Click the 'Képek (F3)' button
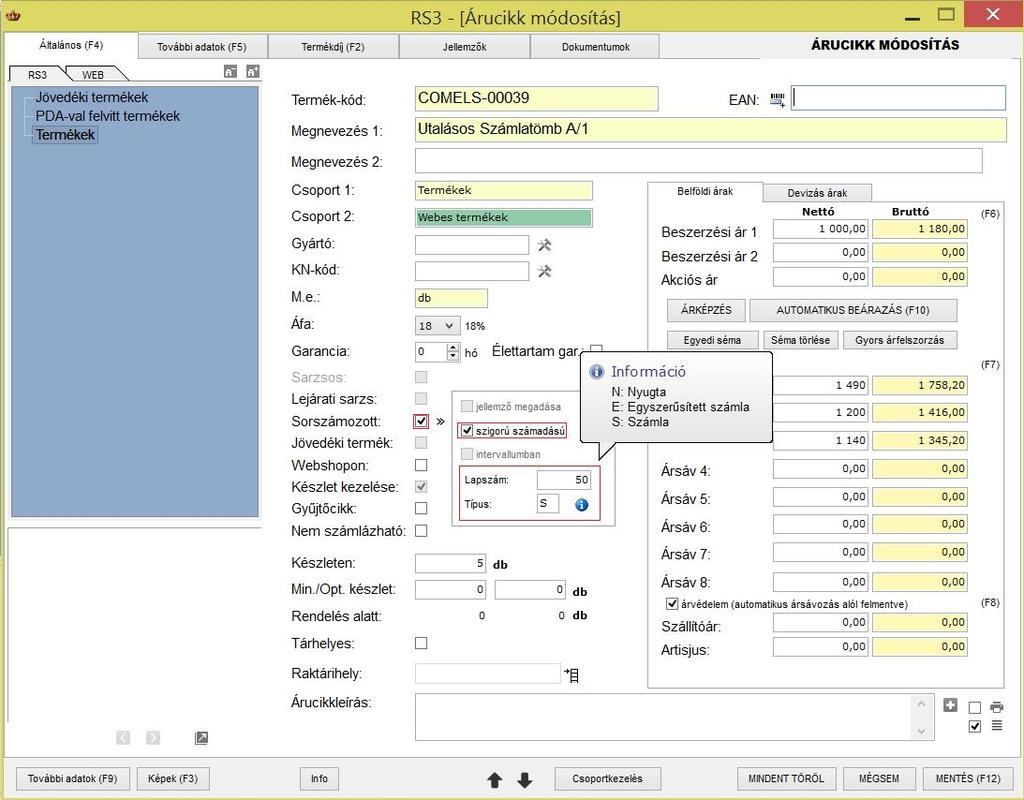The height and width of the screenshot is (800, 1024). 173,778
